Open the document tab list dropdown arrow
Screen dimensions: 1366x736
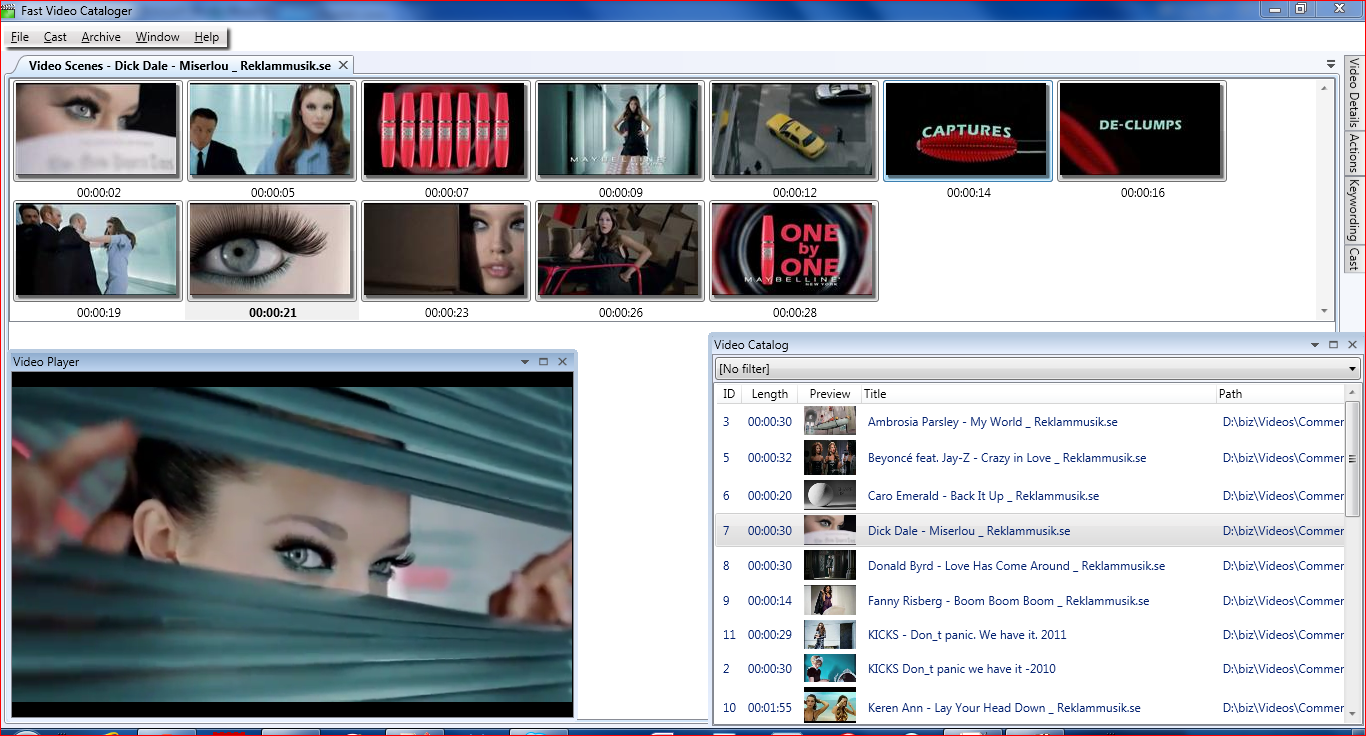click(1331, 64)
